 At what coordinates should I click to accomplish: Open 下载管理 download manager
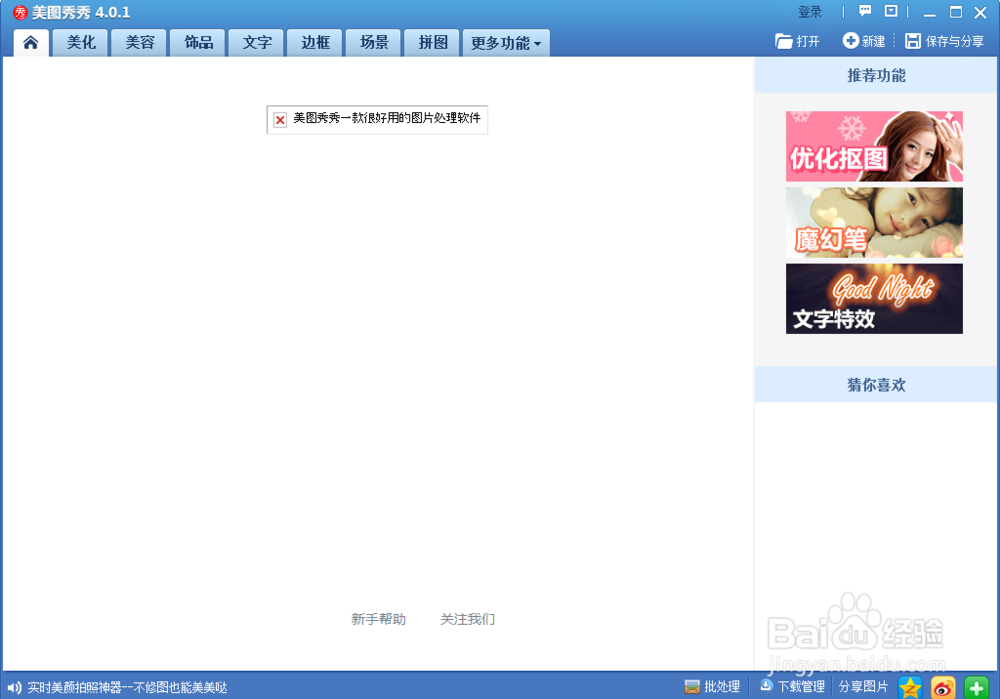(792, 687)
